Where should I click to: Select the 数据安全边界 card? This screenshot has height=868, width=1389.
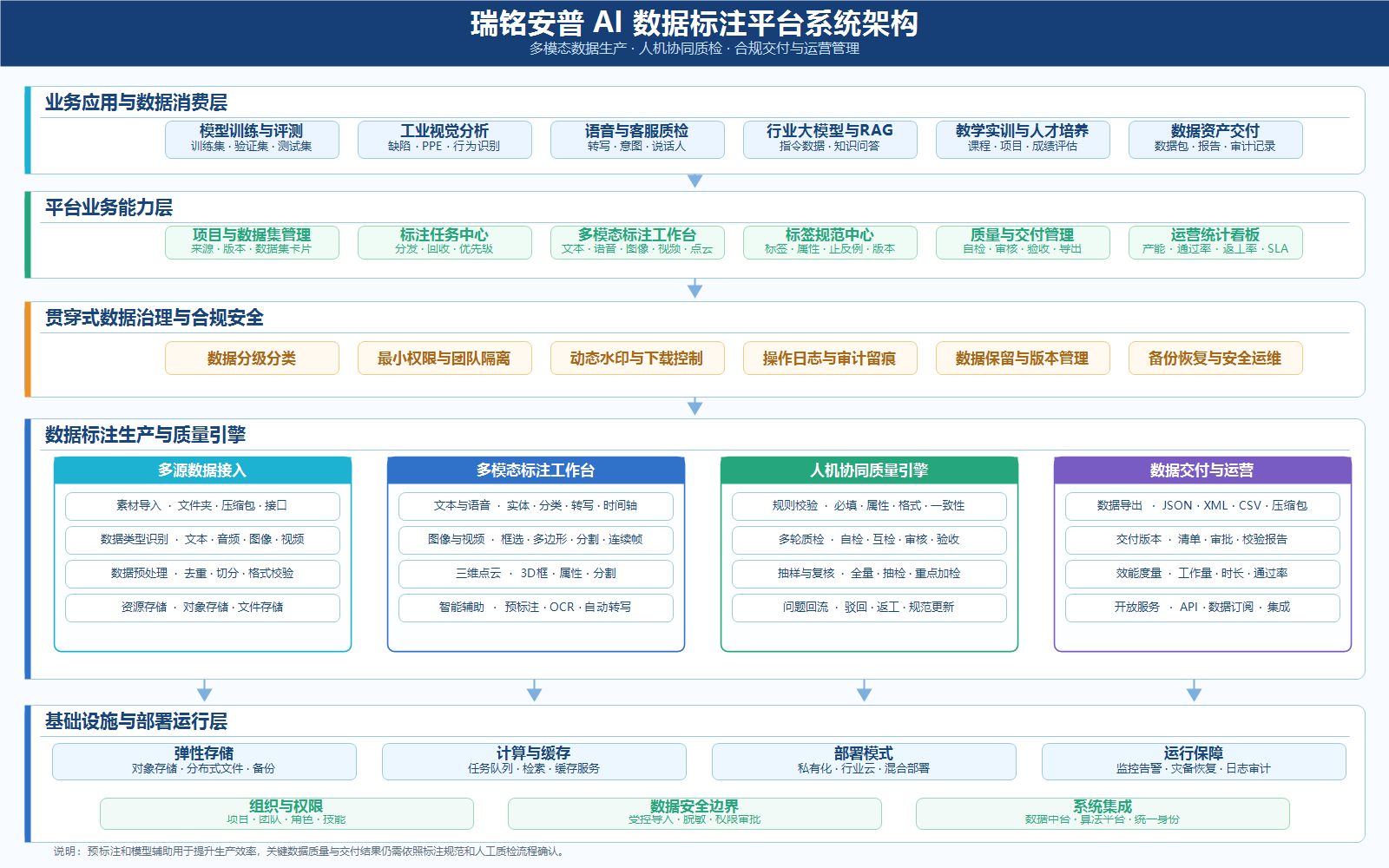(694, 813)
